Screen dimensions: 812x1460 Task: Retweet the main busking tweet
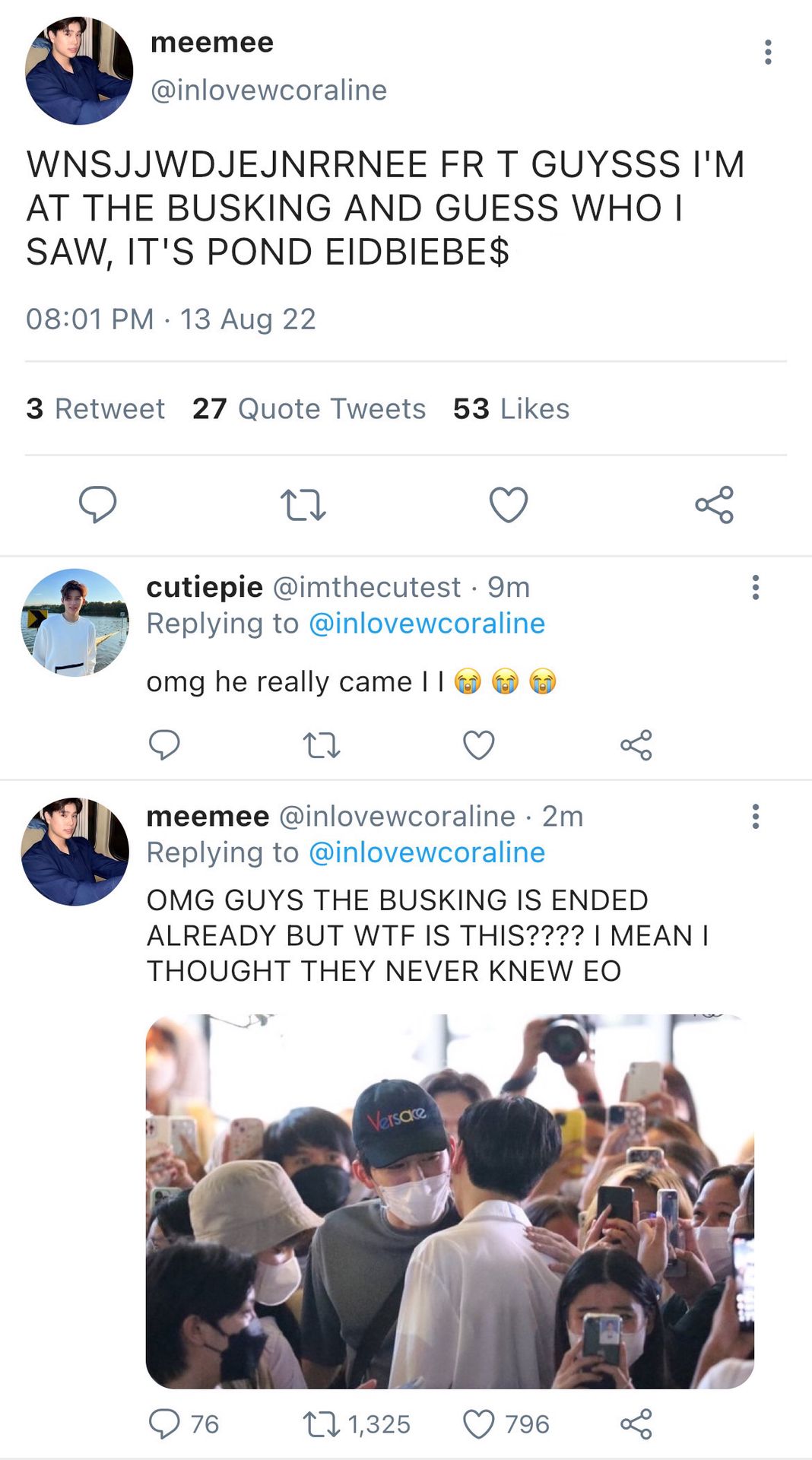303,504
